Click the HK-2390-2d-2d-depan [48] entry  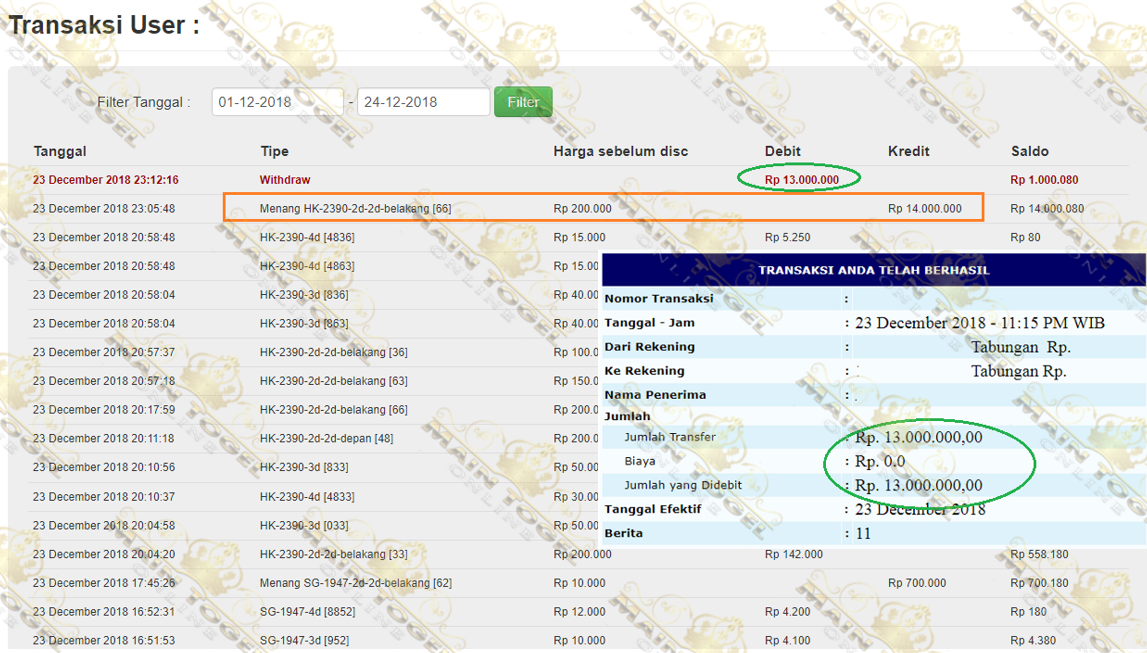[x=326, y=438]
